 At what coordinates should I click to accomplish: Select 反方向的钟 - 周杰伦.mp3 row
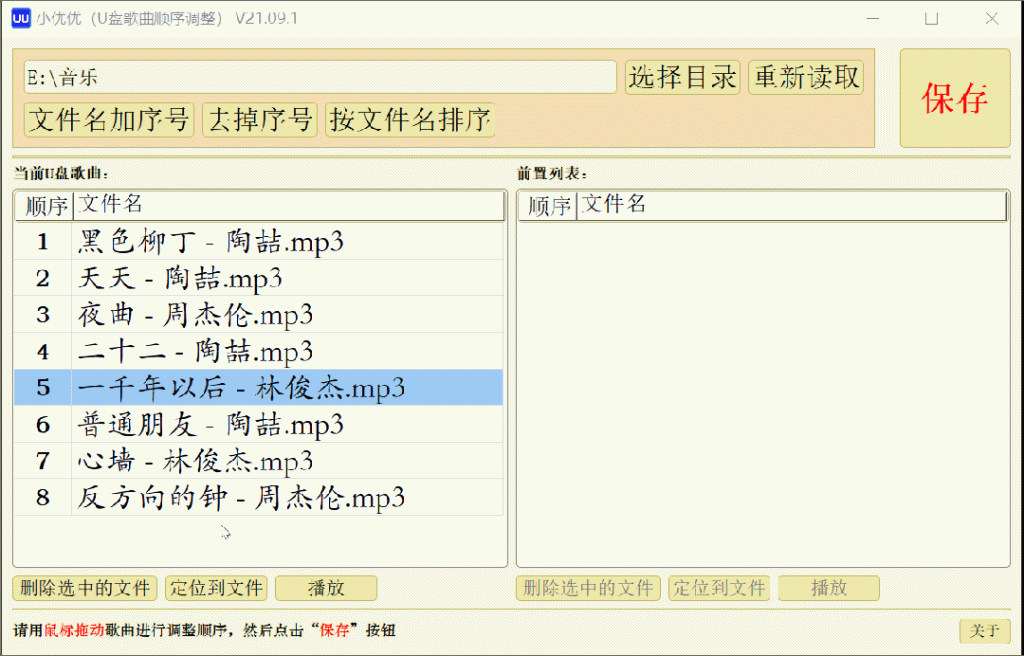259,498
